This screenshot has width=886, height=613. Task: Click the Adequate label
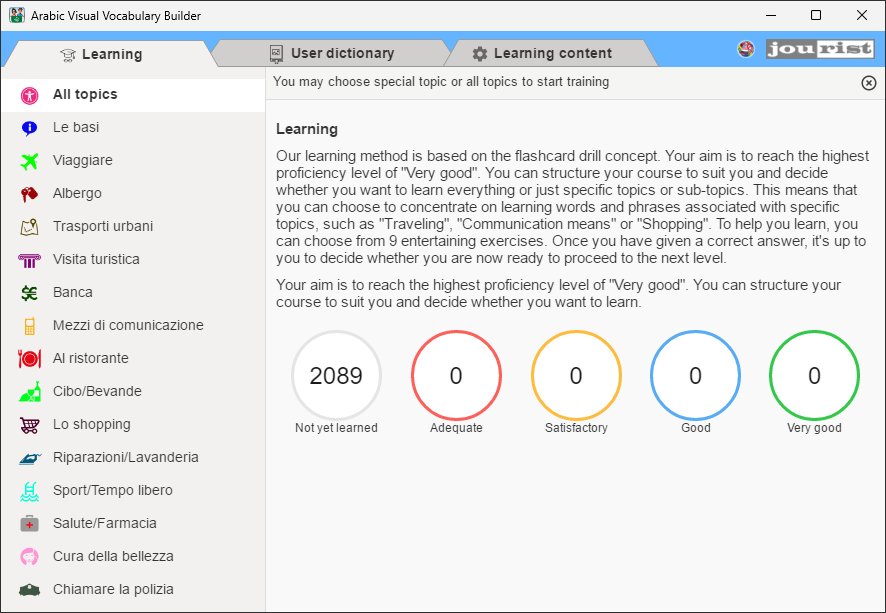456,428
